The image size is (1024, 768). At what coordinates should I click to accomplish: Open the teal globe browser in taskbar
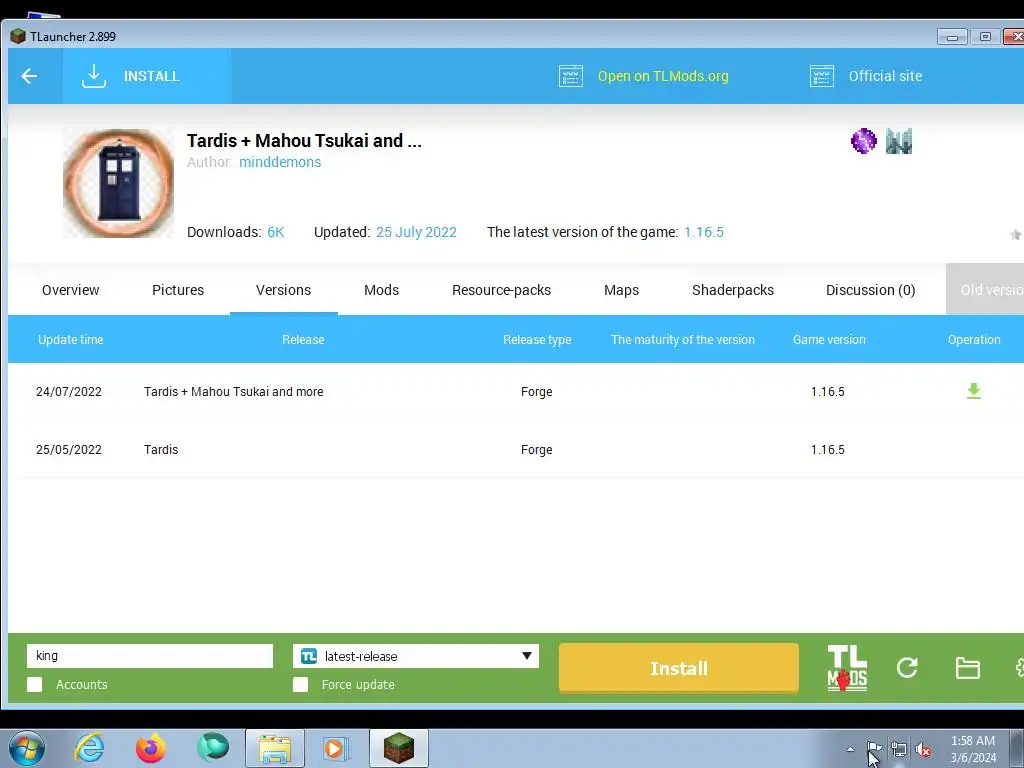point(213,748)
